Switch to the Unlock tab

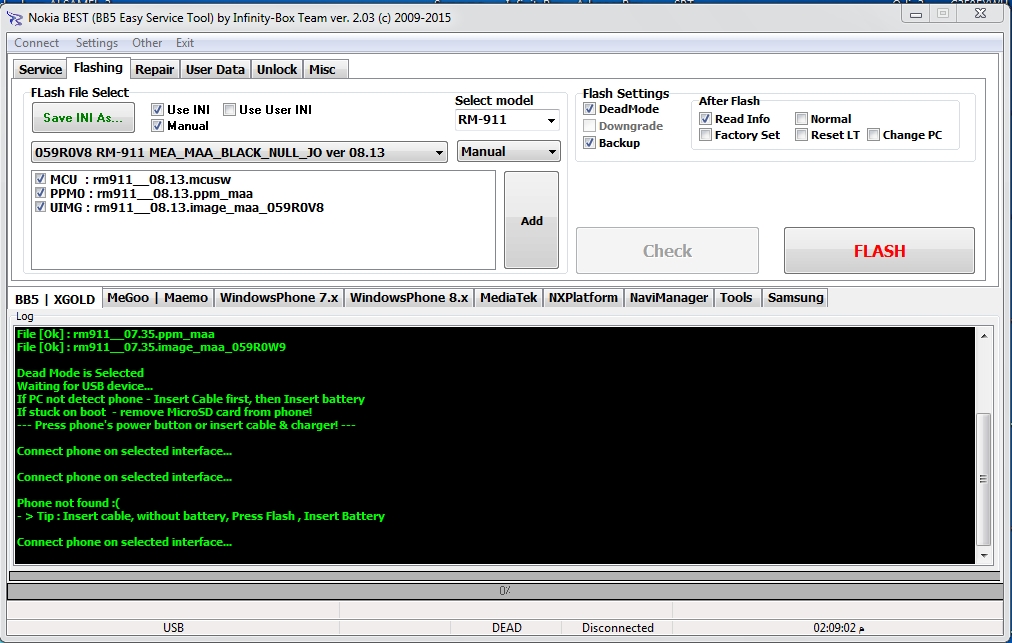pos(277,70)
